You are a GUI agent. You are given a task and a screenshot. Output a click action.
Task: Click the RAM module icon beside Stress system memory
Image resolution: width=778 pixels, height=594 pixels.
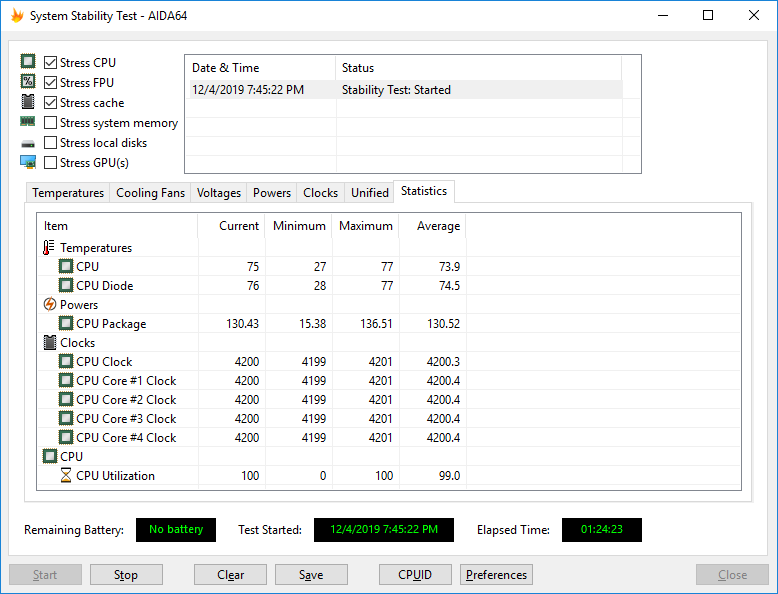27,121
